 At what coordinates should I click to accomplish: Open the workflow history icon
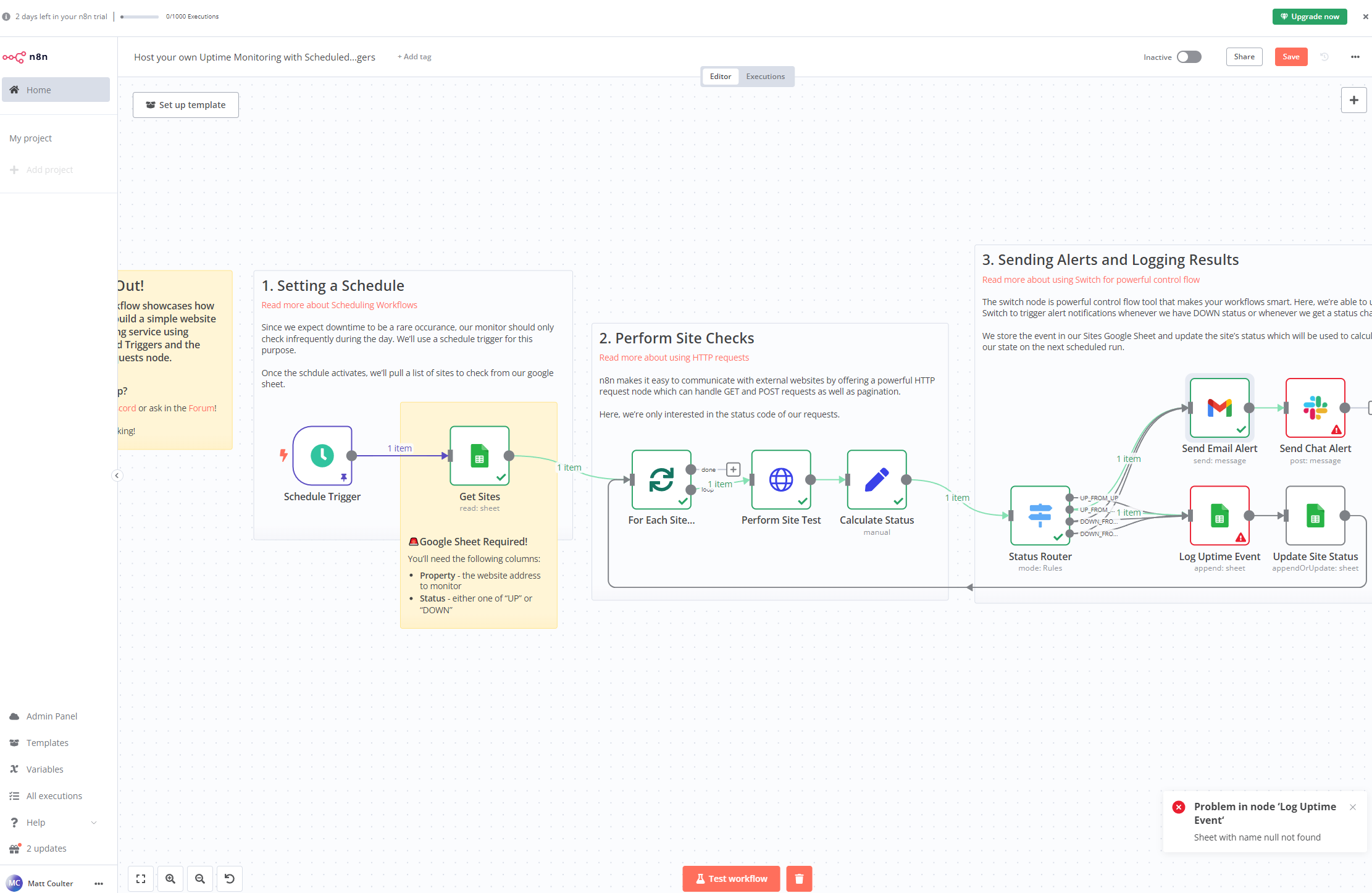[x=1324, y=57]
